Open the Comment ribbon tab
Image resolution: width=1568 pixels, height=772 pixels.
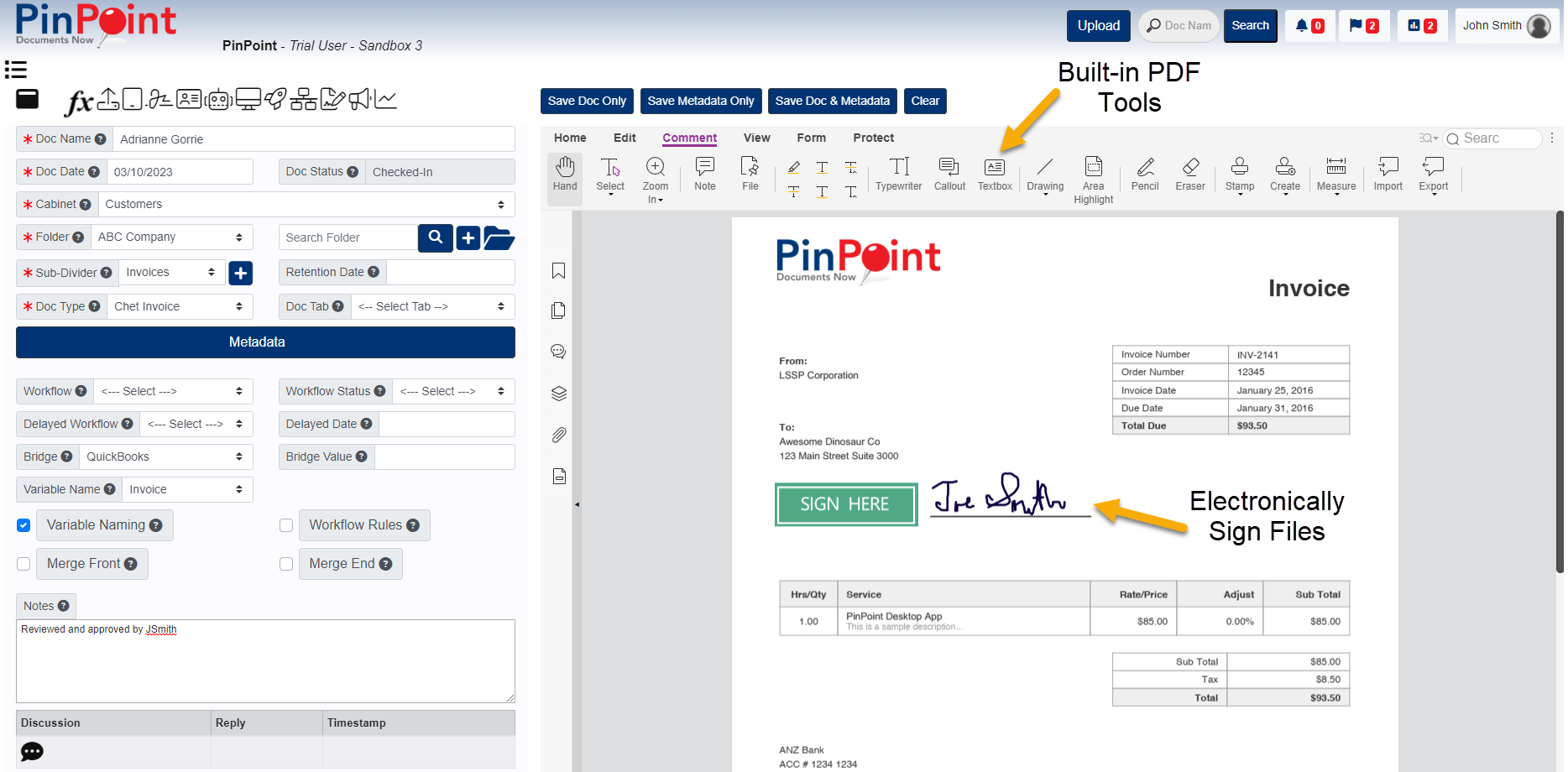coord(689,138)
